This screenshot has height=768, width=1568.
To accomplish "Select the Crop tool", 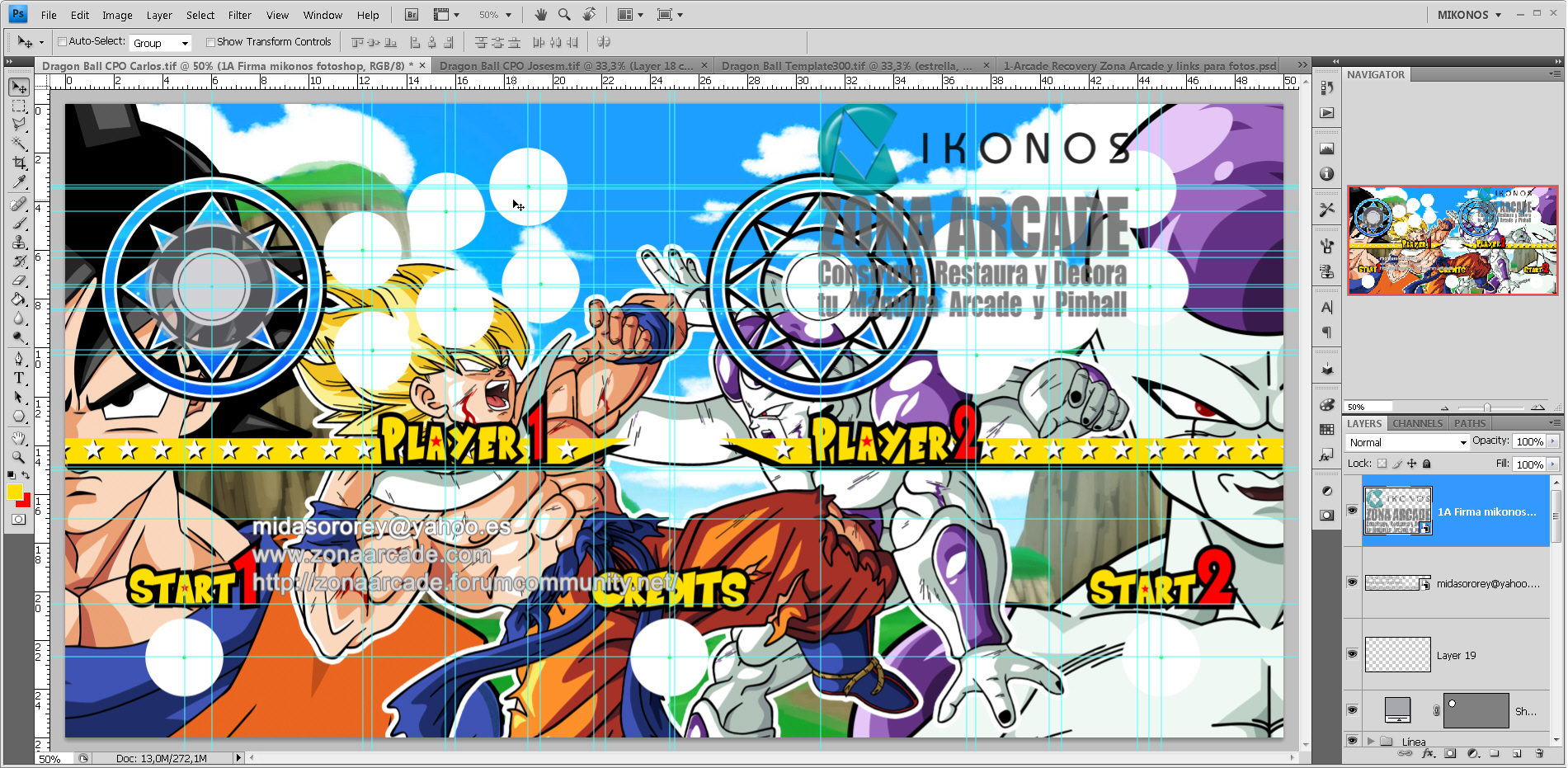I will coord(18,163).
